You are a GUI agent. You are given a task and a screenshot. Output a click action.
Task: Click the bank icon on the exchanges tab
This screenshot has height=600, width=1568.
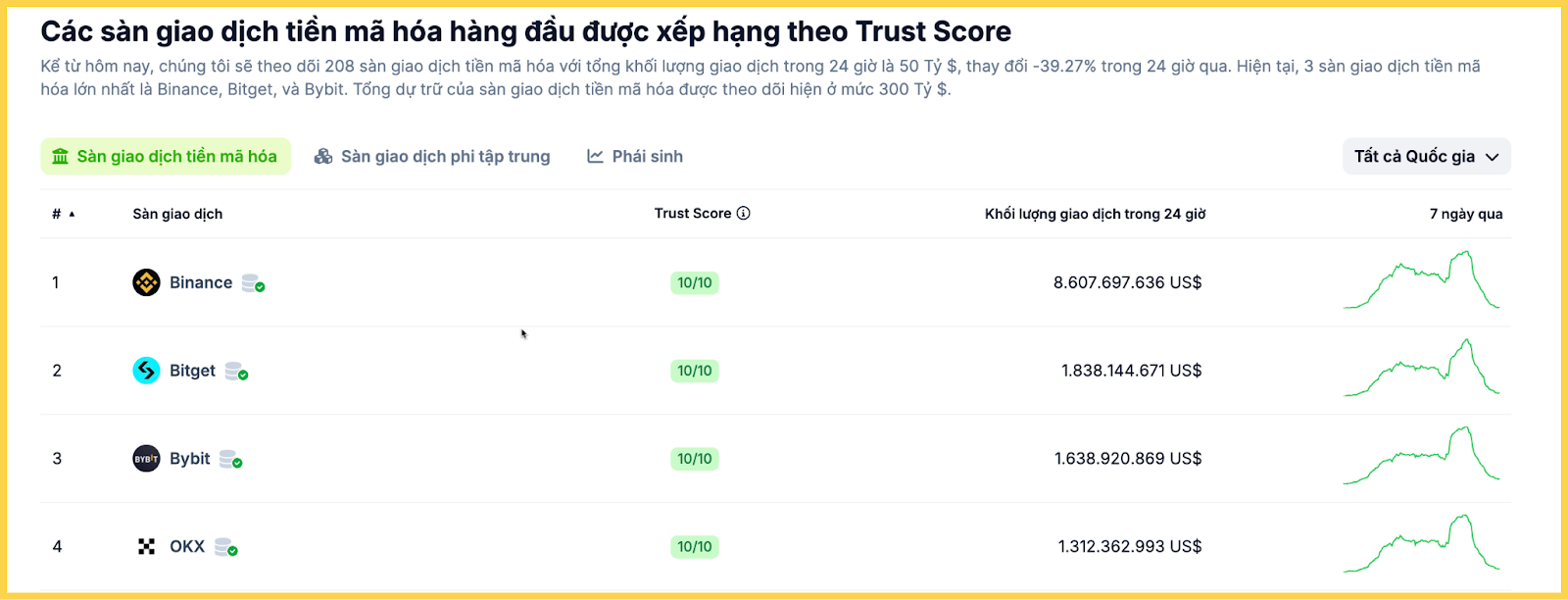[60, 155]
